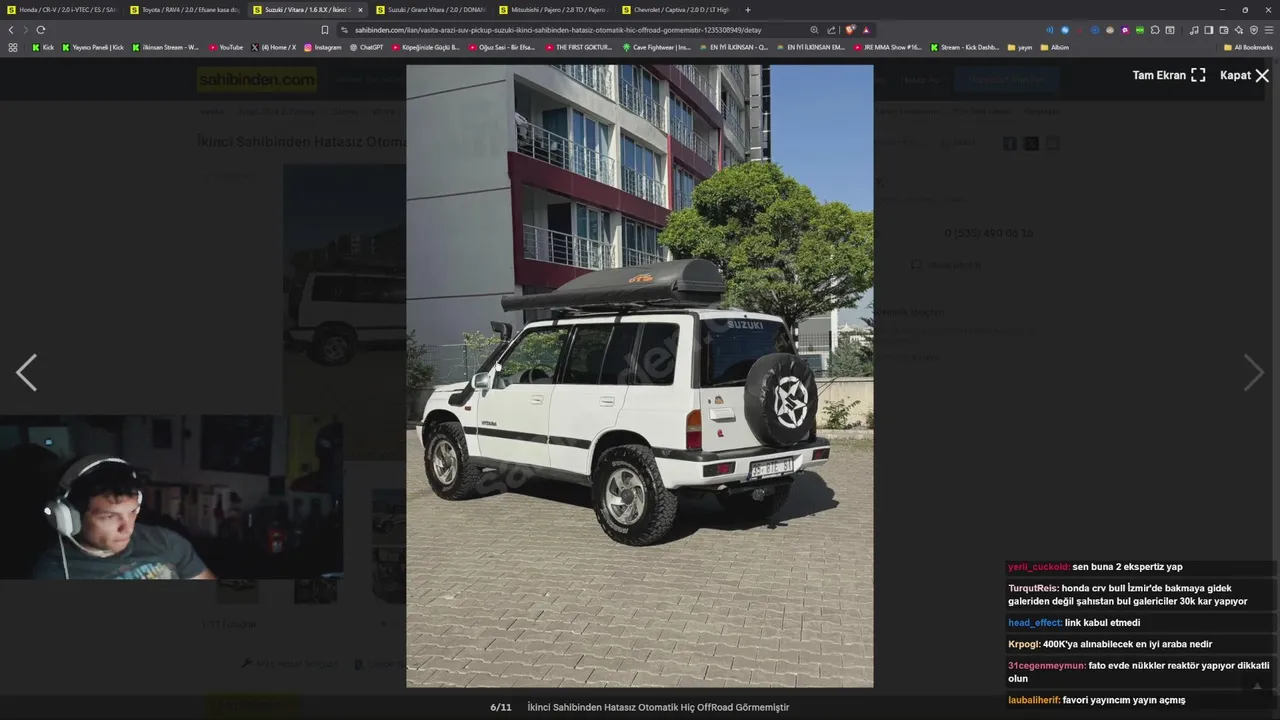Close the photo viewer with Kapat
The height and width of the screenshot is (720, 1280).
click(1244, 75)
